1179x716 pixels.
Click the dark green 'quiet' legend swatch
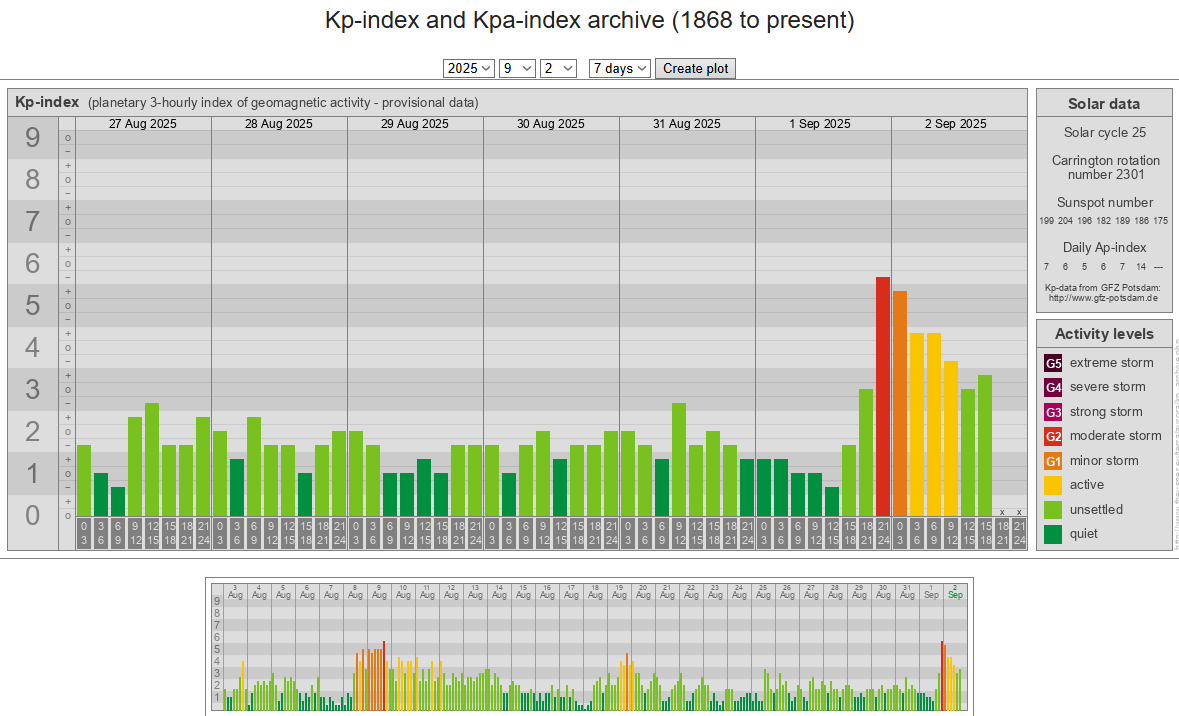click(x=1053, y=534)
